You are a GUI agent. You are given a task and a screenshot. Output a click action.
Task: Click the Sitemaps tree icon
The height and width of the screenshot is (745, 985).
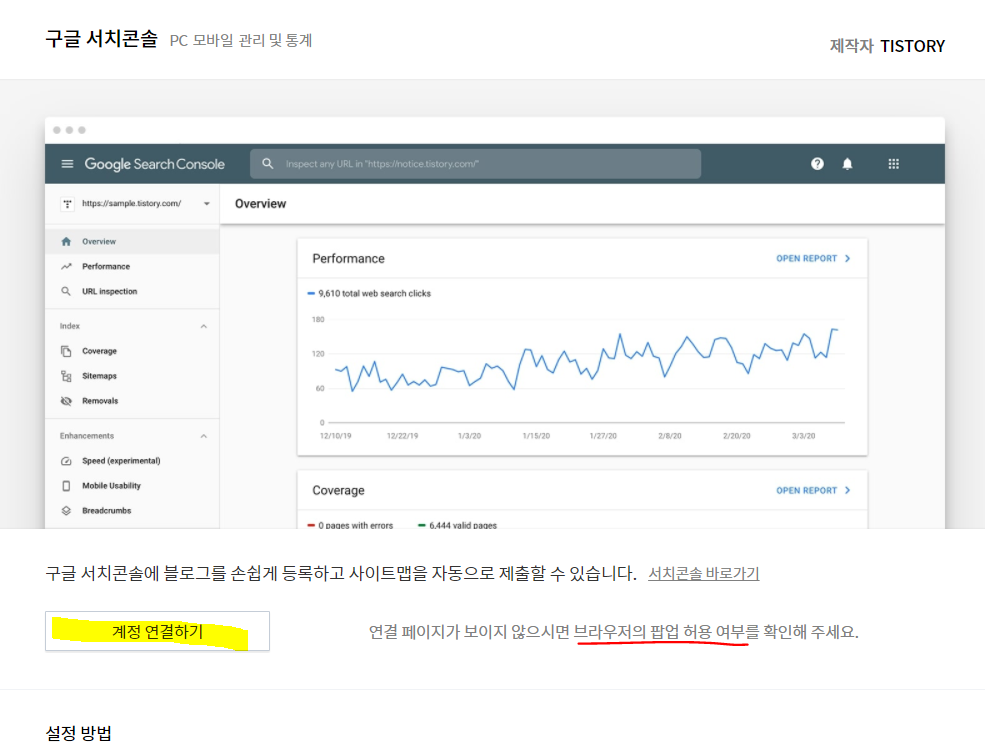pos(66,376)
